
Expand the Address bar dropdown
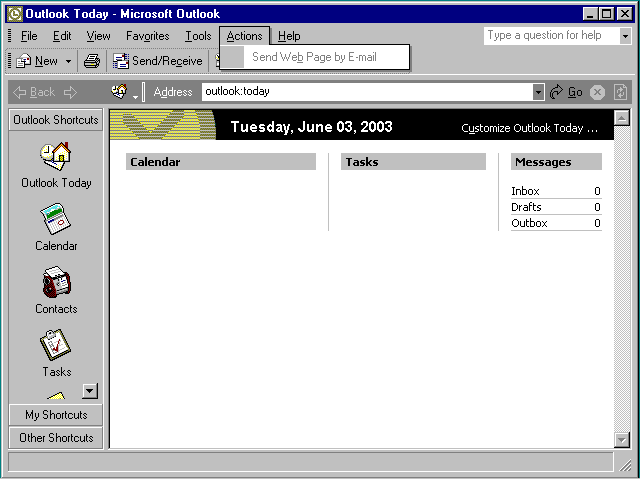(x=538, y=92)
